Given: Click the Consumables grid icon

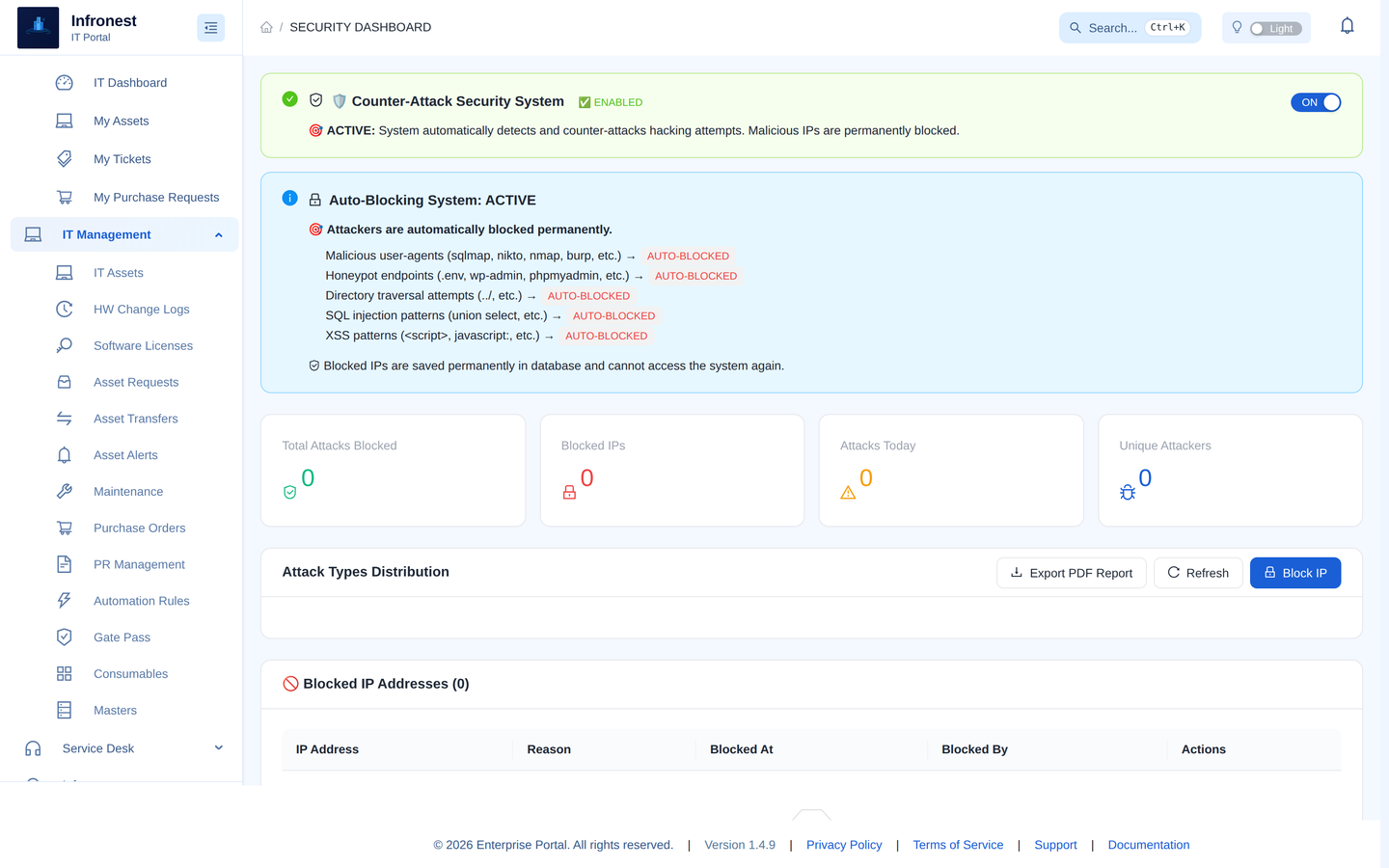Looking at the screenshot, I should pos(65,674).
